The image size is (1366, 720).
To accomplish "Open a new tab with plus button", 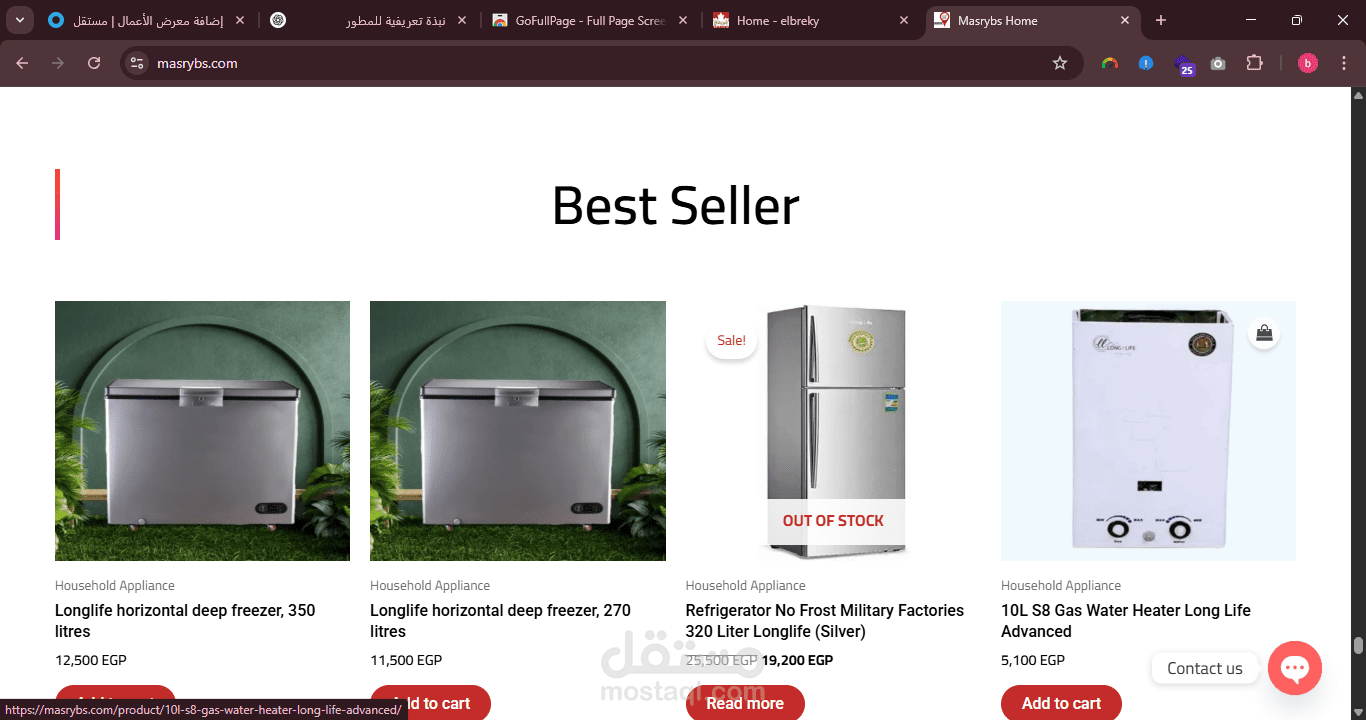I will [x=1161, y=20].
